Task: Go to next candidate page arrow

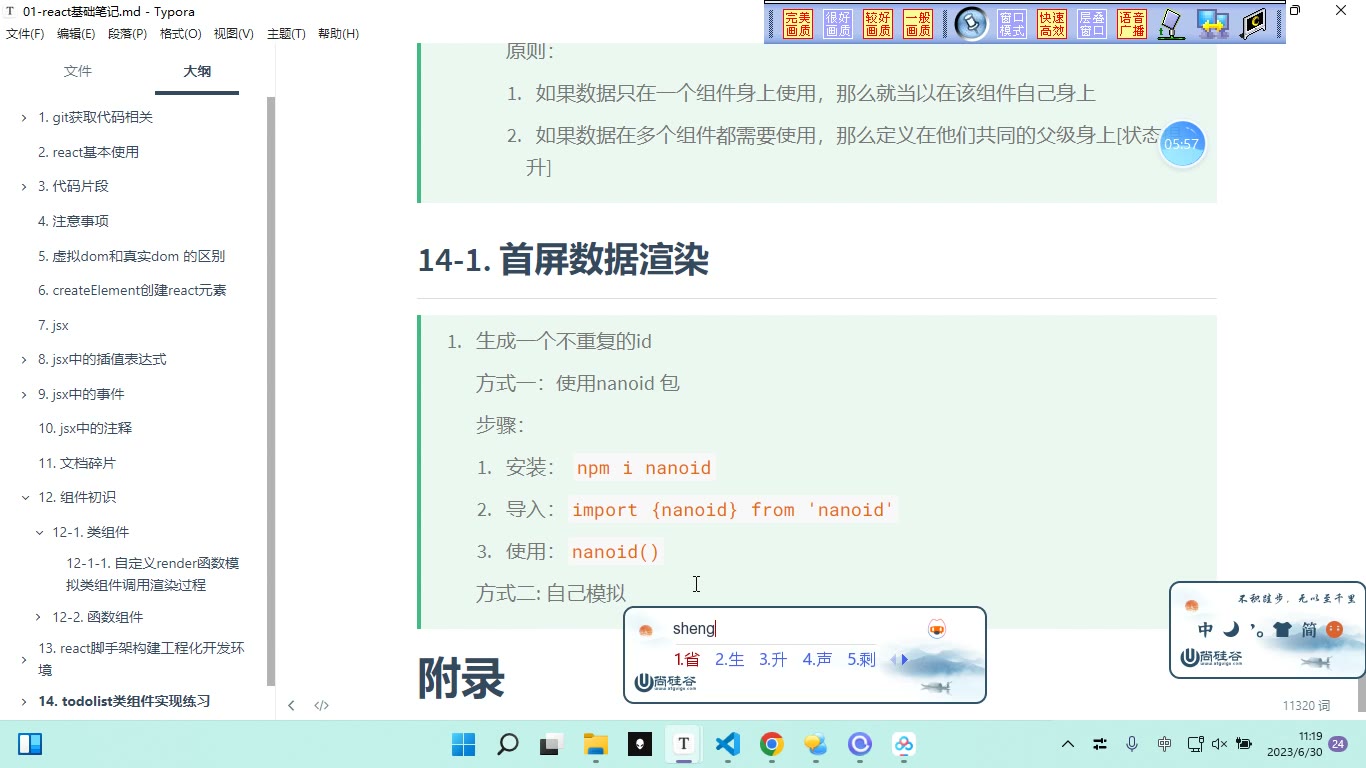Action: tap(906, 660)
